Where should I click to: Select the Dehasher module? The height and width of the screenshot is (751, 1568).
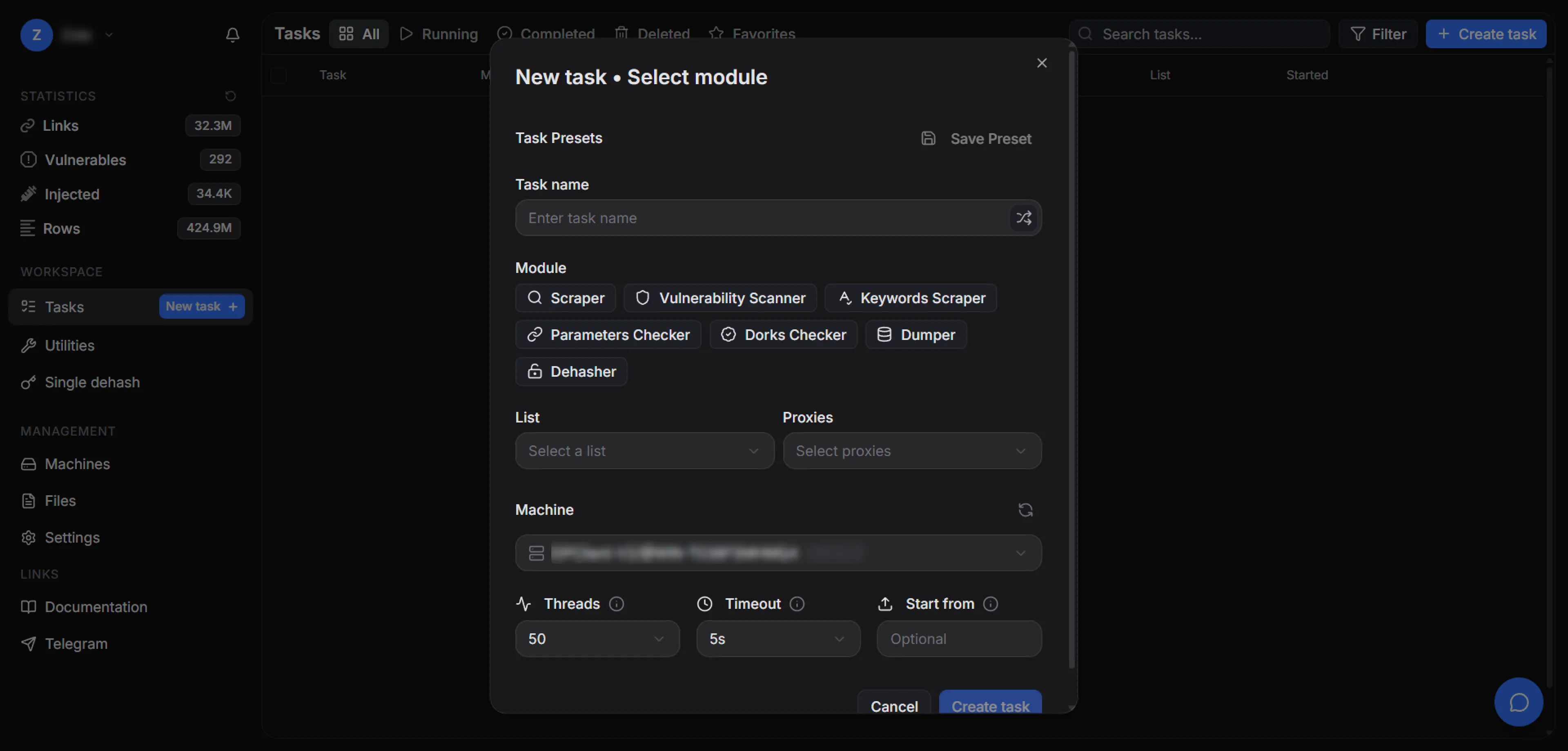click(x=571, y=371)
